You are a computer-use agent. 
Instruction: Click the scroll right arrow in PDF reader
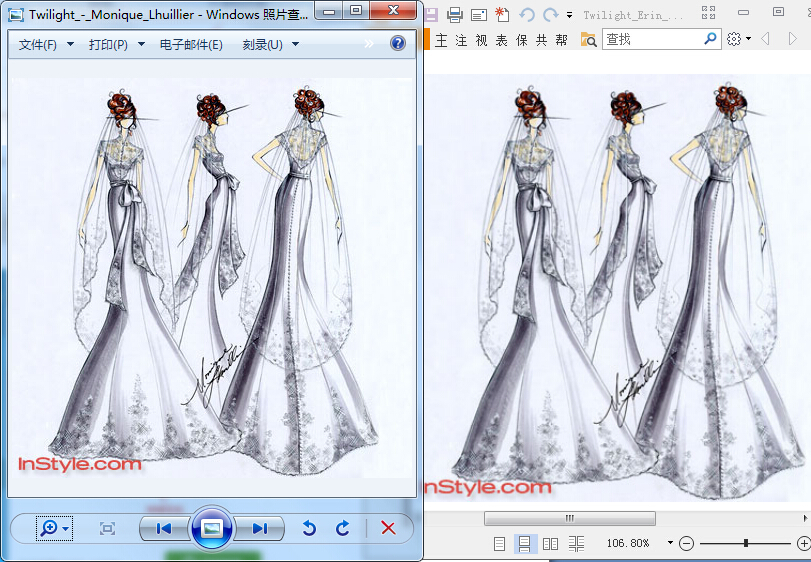click(805, 518)
